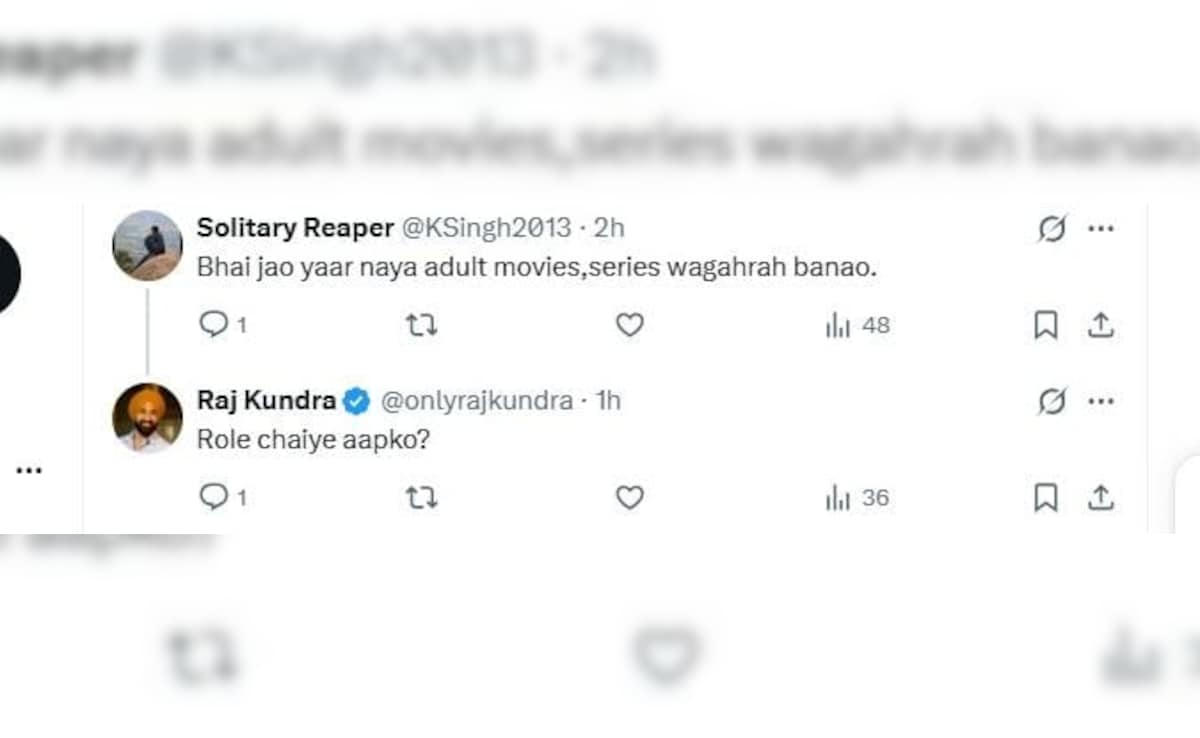
Task: Toggle the like heart on Solitary Reaper's tweet
Action: 628,325
